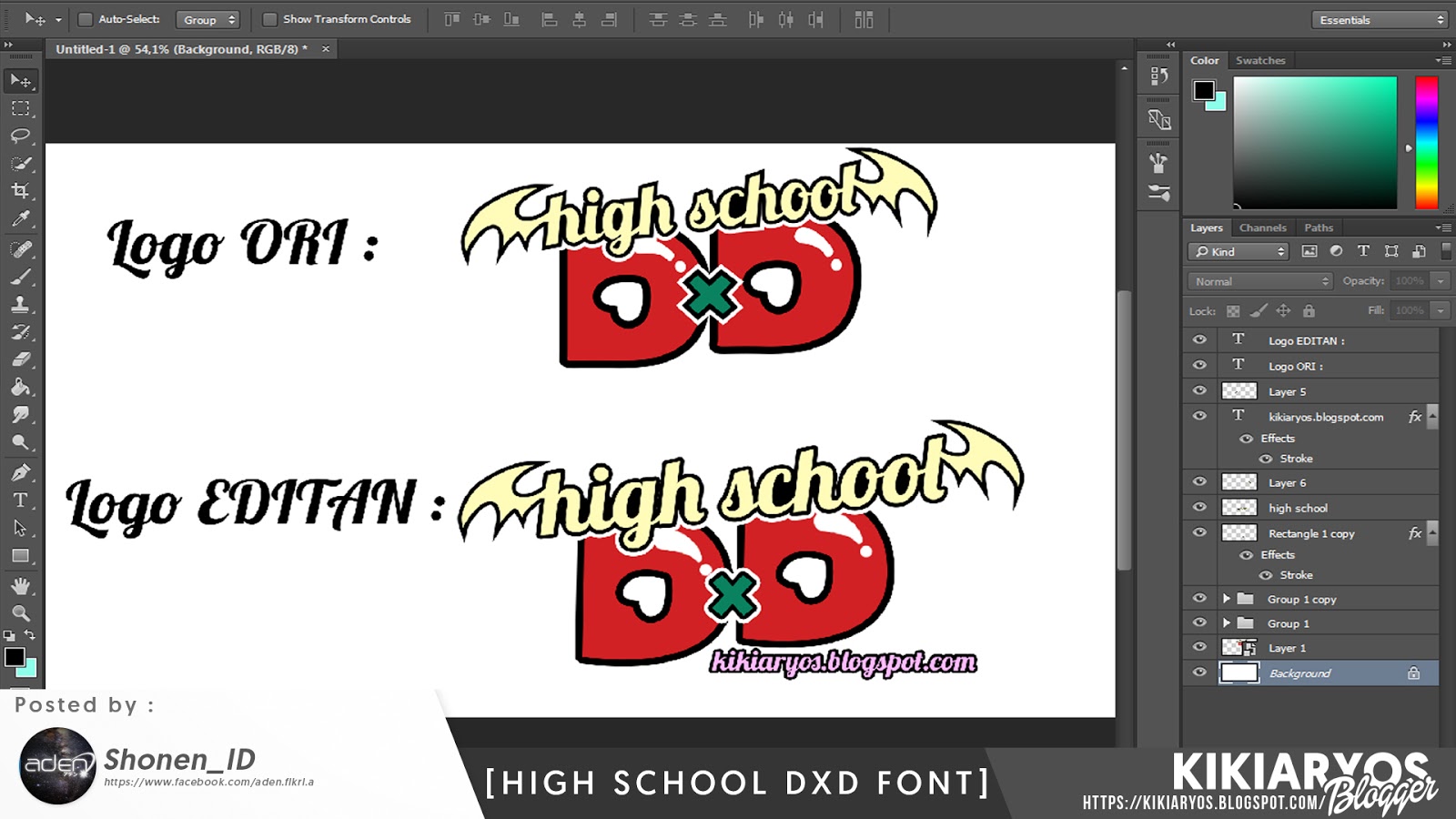Click Lock transparent pixels icon
This screenshot has height=819, width=1456.
[x=1233, y=311]
